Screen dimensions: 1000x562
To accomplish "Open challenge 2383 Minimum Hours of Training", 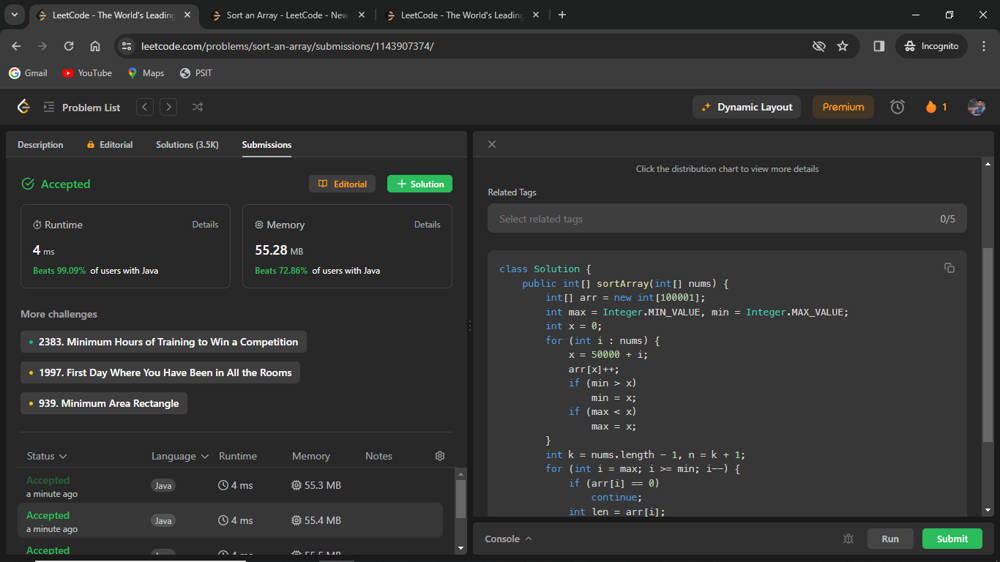I will coord(163,342).
